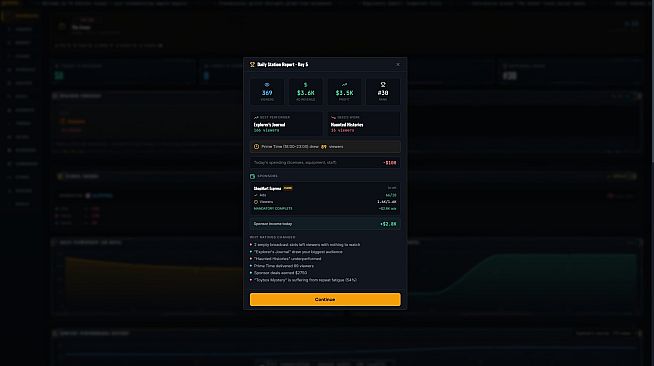
Task: Click the MANDATORY COMPLETE status text
Action: [x=273, y=208]
